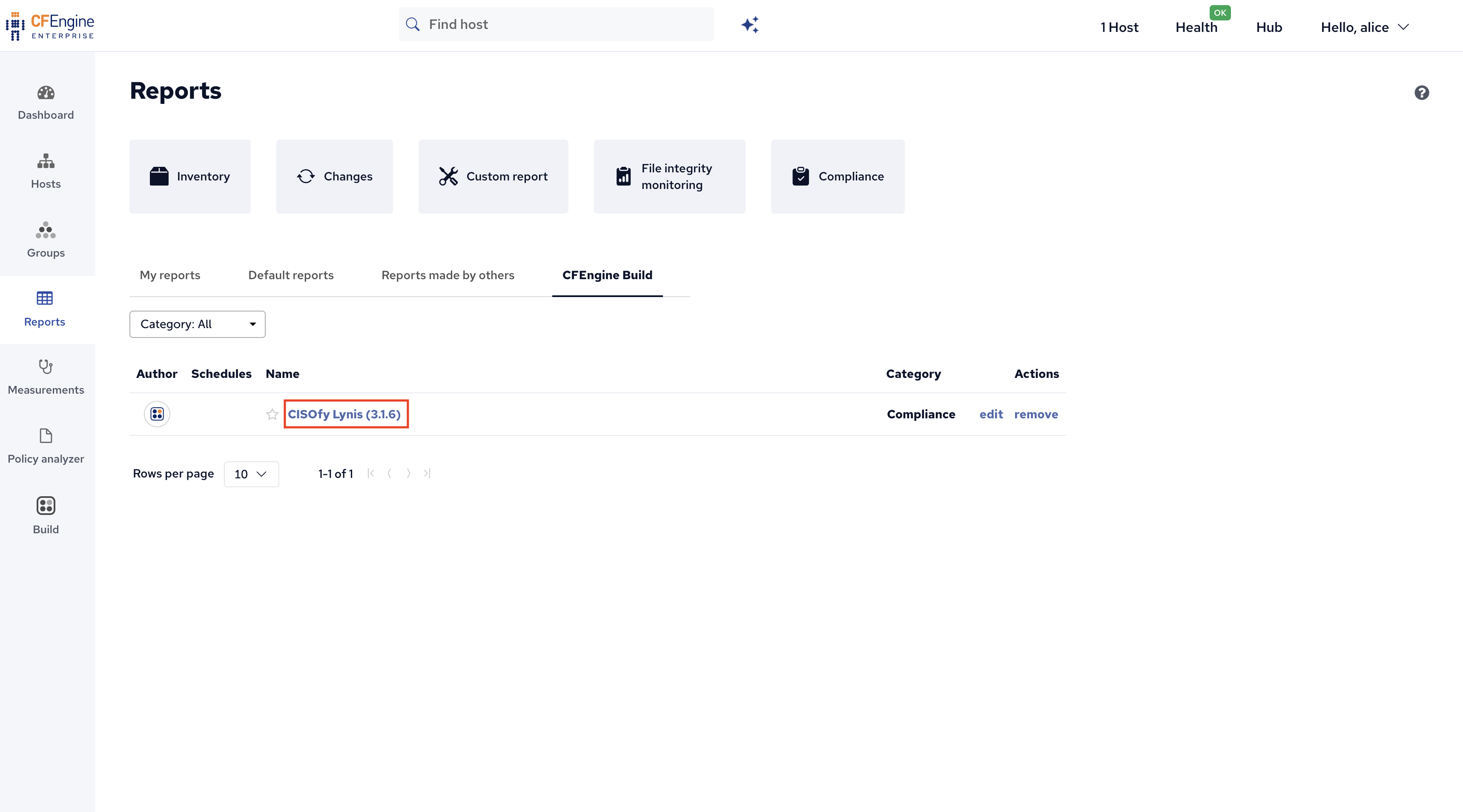Open the Changes report card
Image resolution: width=1463 pixels, height=812 pixels.
pos(335,177)
